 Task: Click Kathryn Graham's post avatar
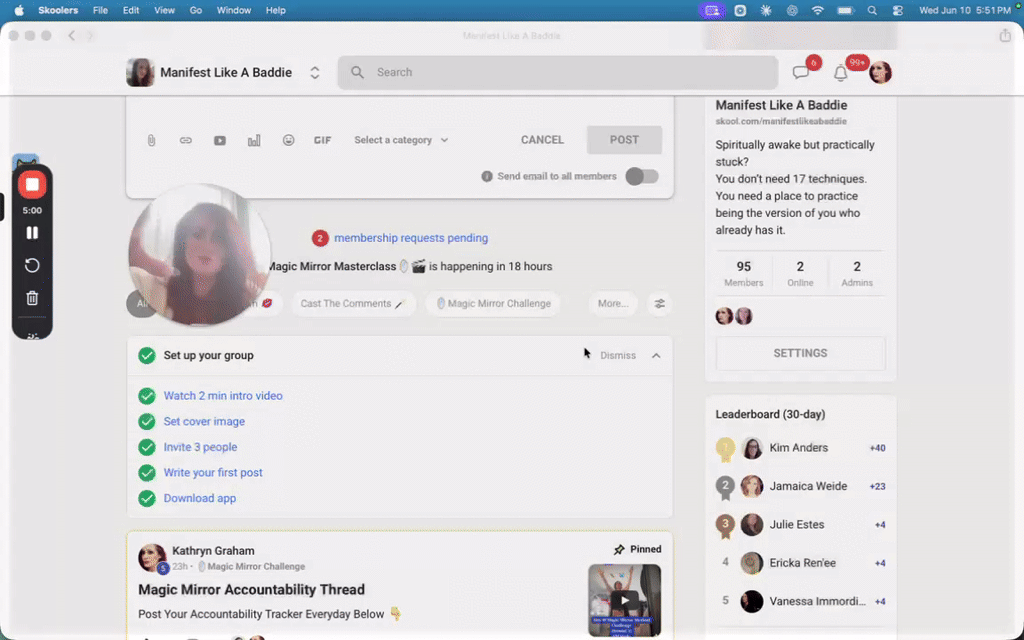click(152, 557)
